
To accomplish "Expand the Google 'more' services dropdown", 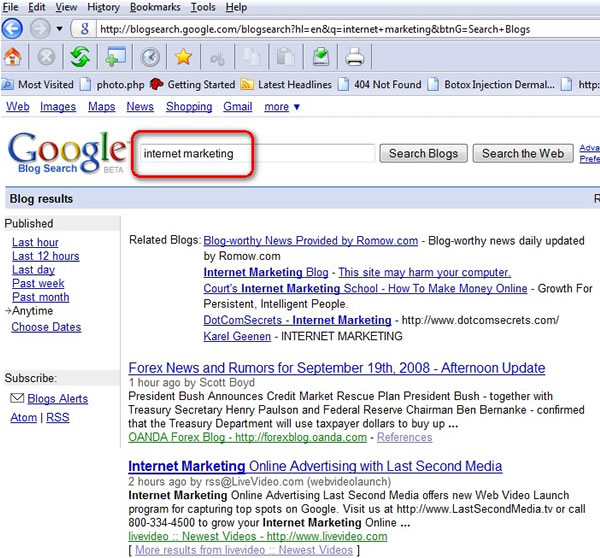I will [282, 107].
